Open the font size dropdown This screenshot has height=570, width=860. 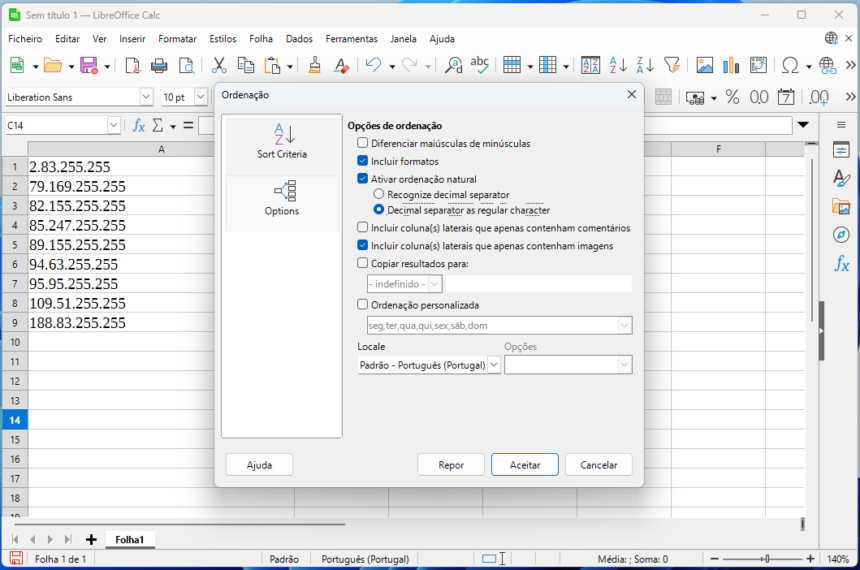click(x=201, y=97)
